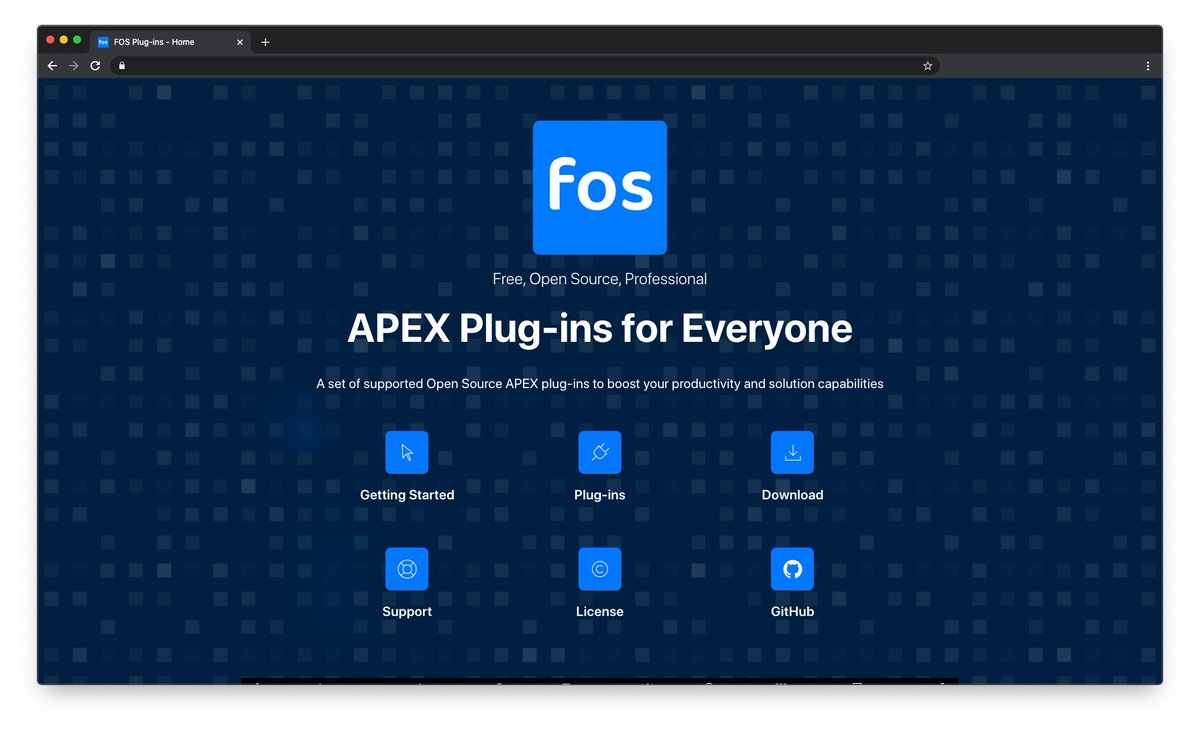The height and width of the screenshot is (734, 1200).
Task: Minimize the window with yellow button
Action: pyautogui.click(x=64, y=40)
